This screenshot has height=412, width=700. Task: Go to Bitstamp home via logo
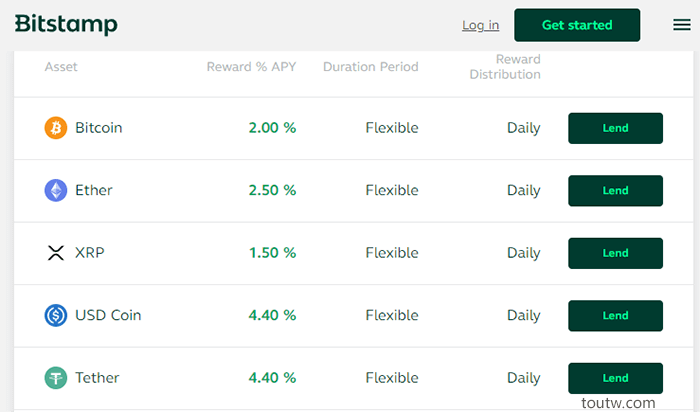(66, 24)
